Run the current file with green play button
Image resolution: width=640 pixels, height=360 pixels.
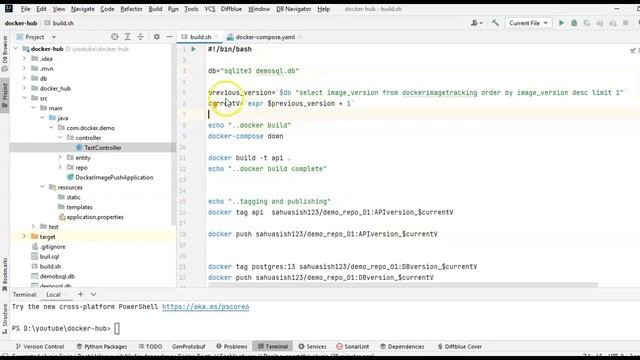pyautogui.click(x=561, y=23)
